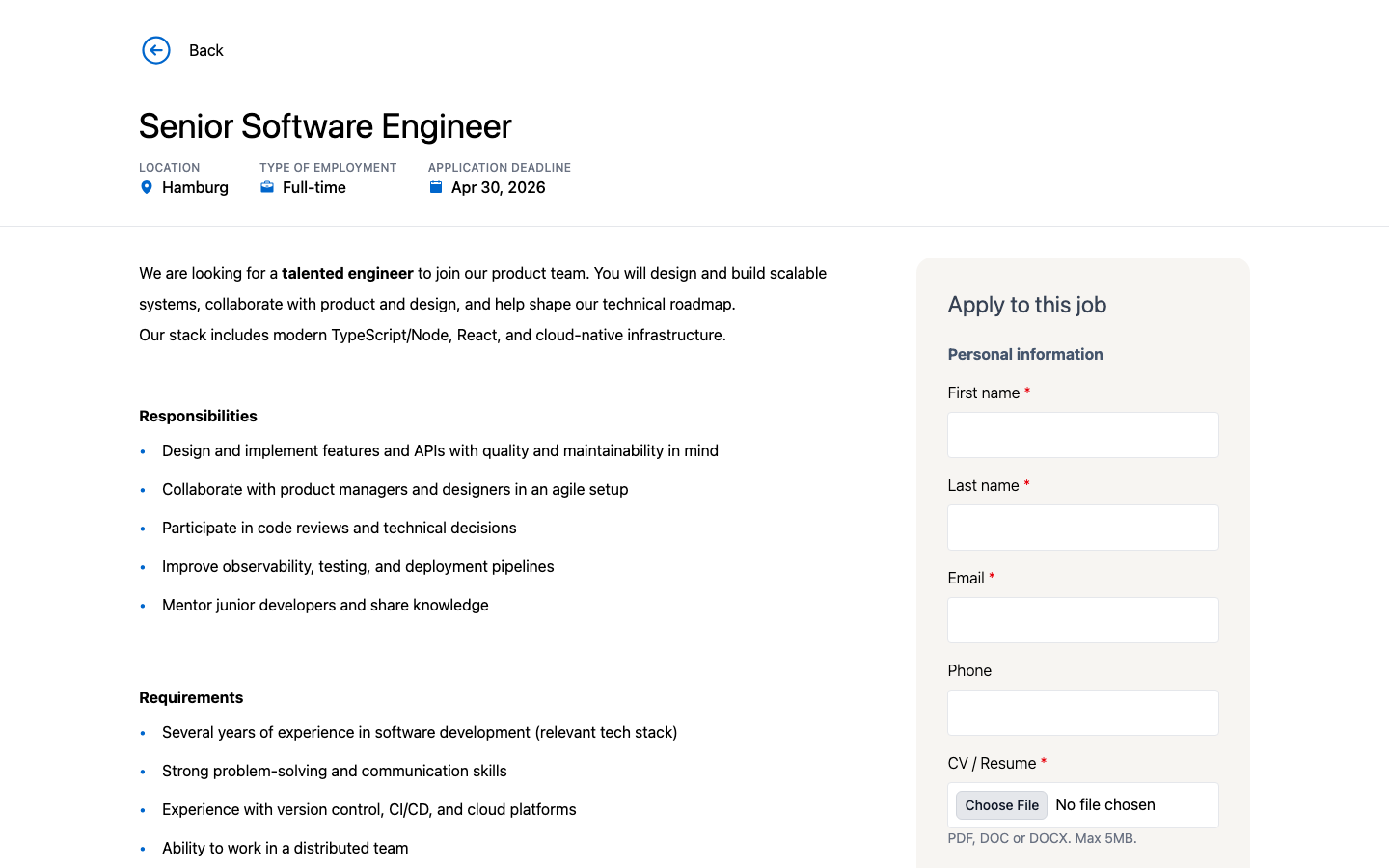Click 'Design and implement features' bullet text
Viewport: 1389px width, 868px height.
(x=440, y=450)
